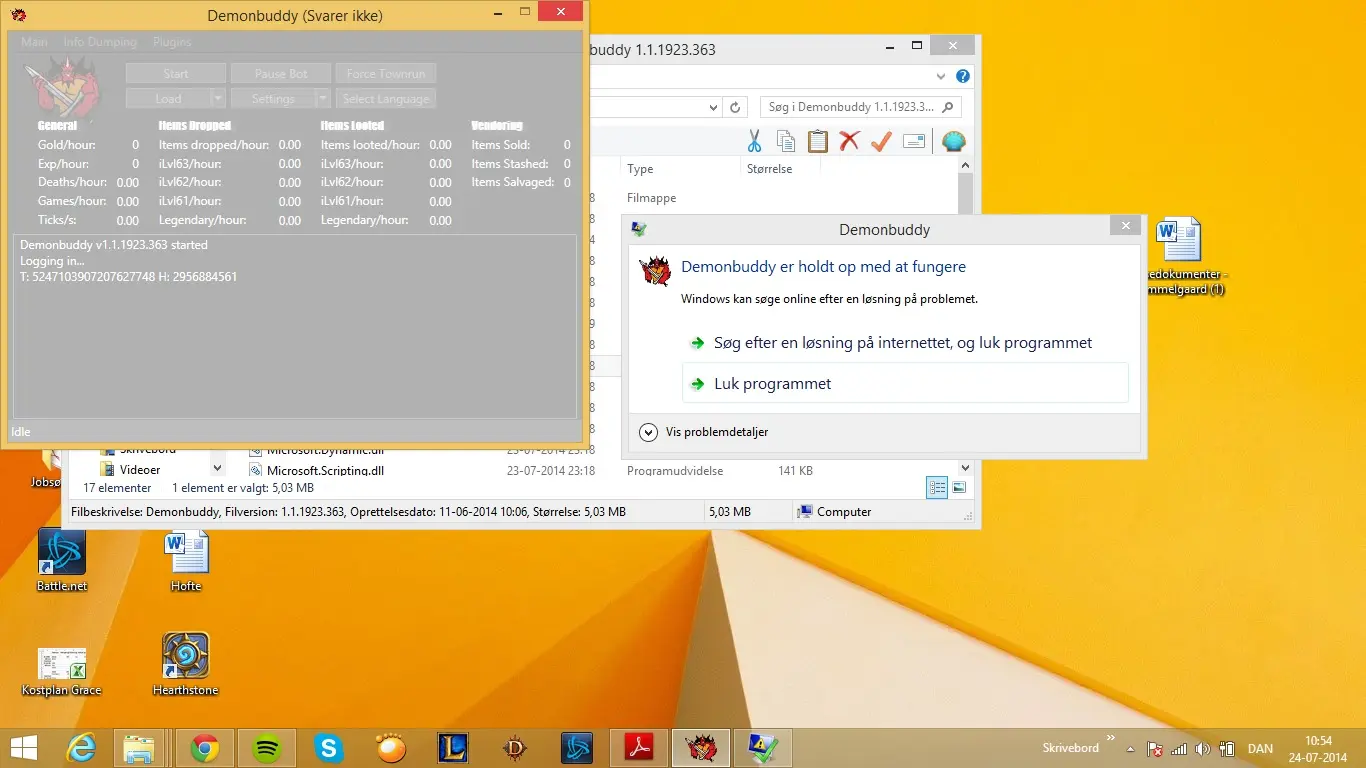Switch Explorer to details view icon
This screenshot has height=768, width=1366.
click(937, 487)
